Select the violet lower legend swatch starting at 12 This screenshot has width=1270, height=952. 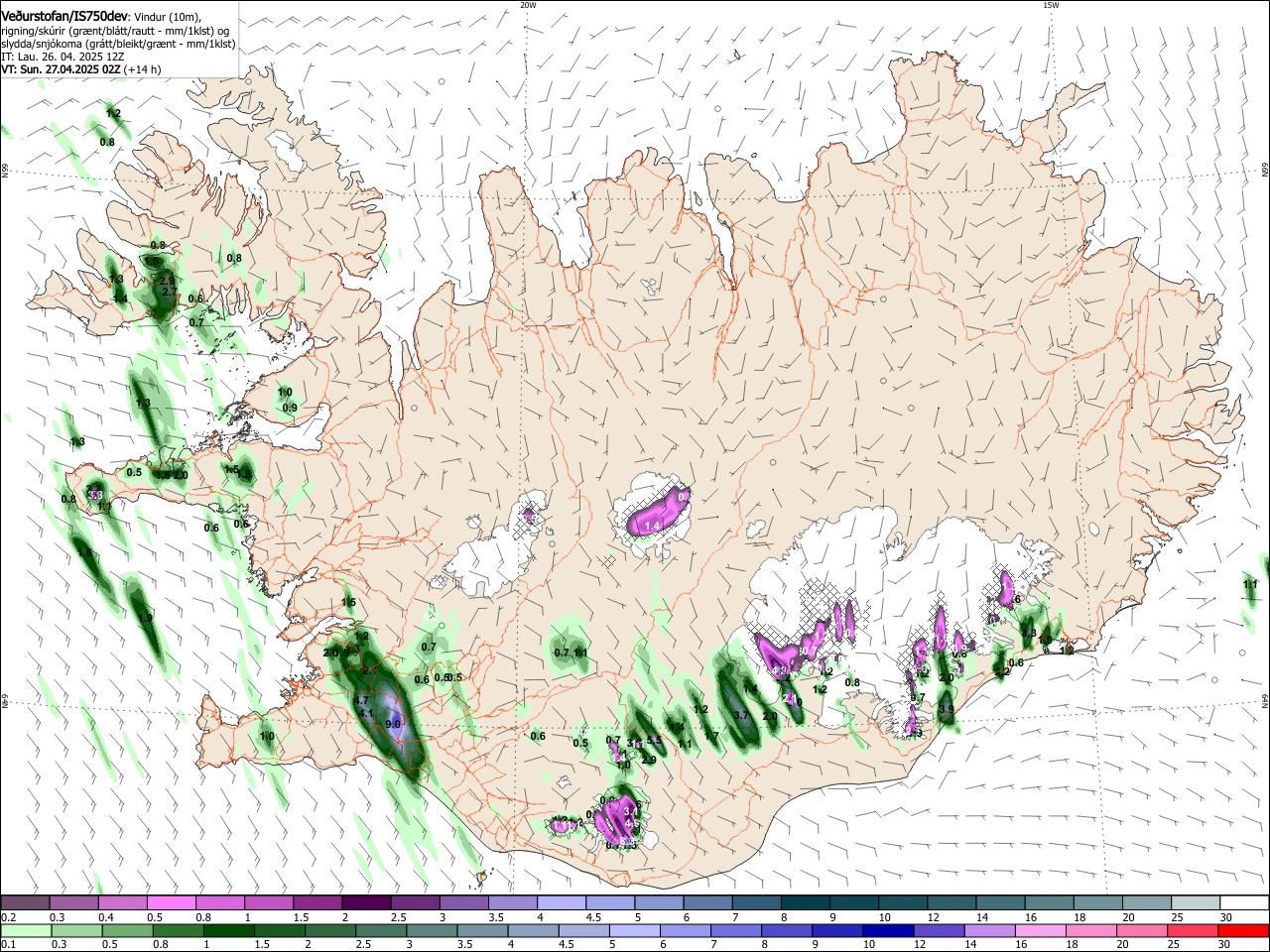[x=939, y=930]
